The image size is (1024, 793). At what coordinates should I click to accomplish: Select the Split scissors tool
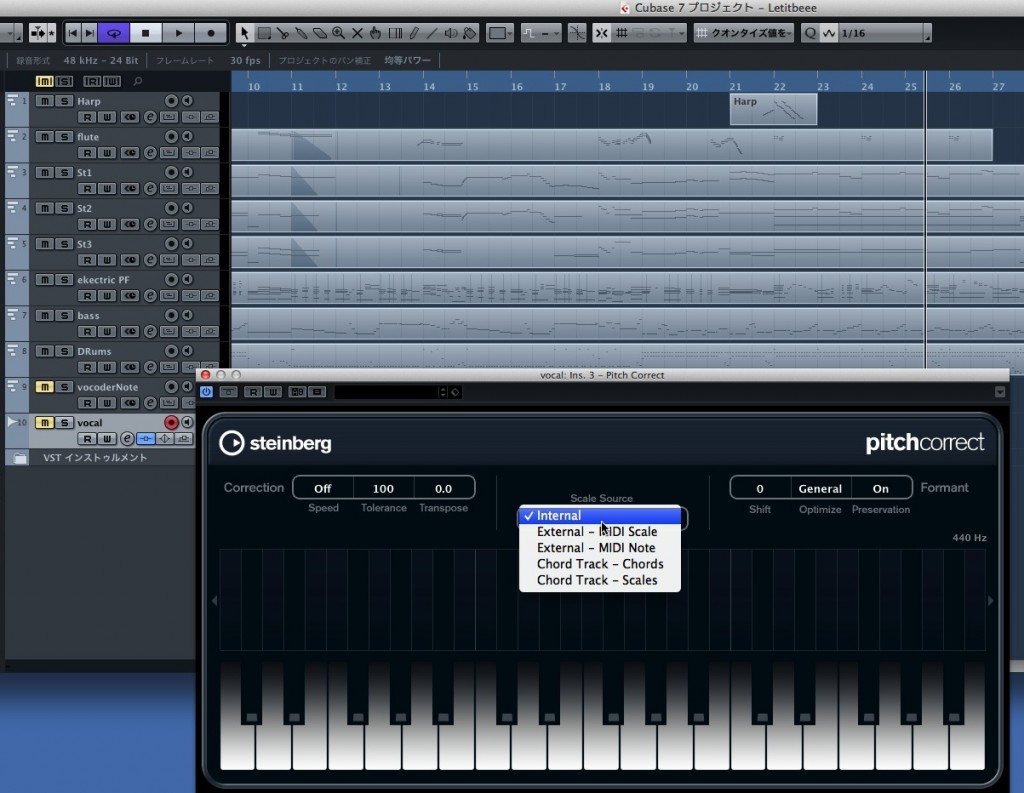point(282,33)
